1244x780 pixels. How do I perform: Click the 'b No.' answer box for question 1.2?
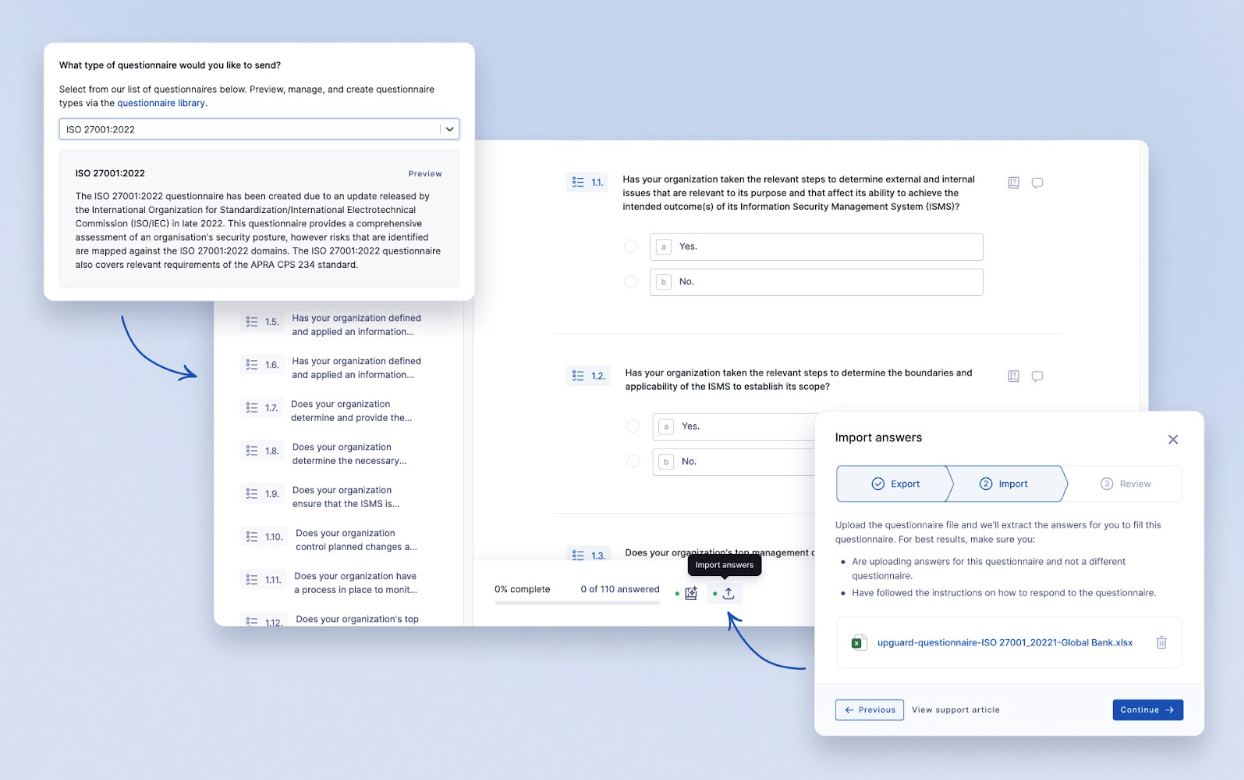point(735,462)
